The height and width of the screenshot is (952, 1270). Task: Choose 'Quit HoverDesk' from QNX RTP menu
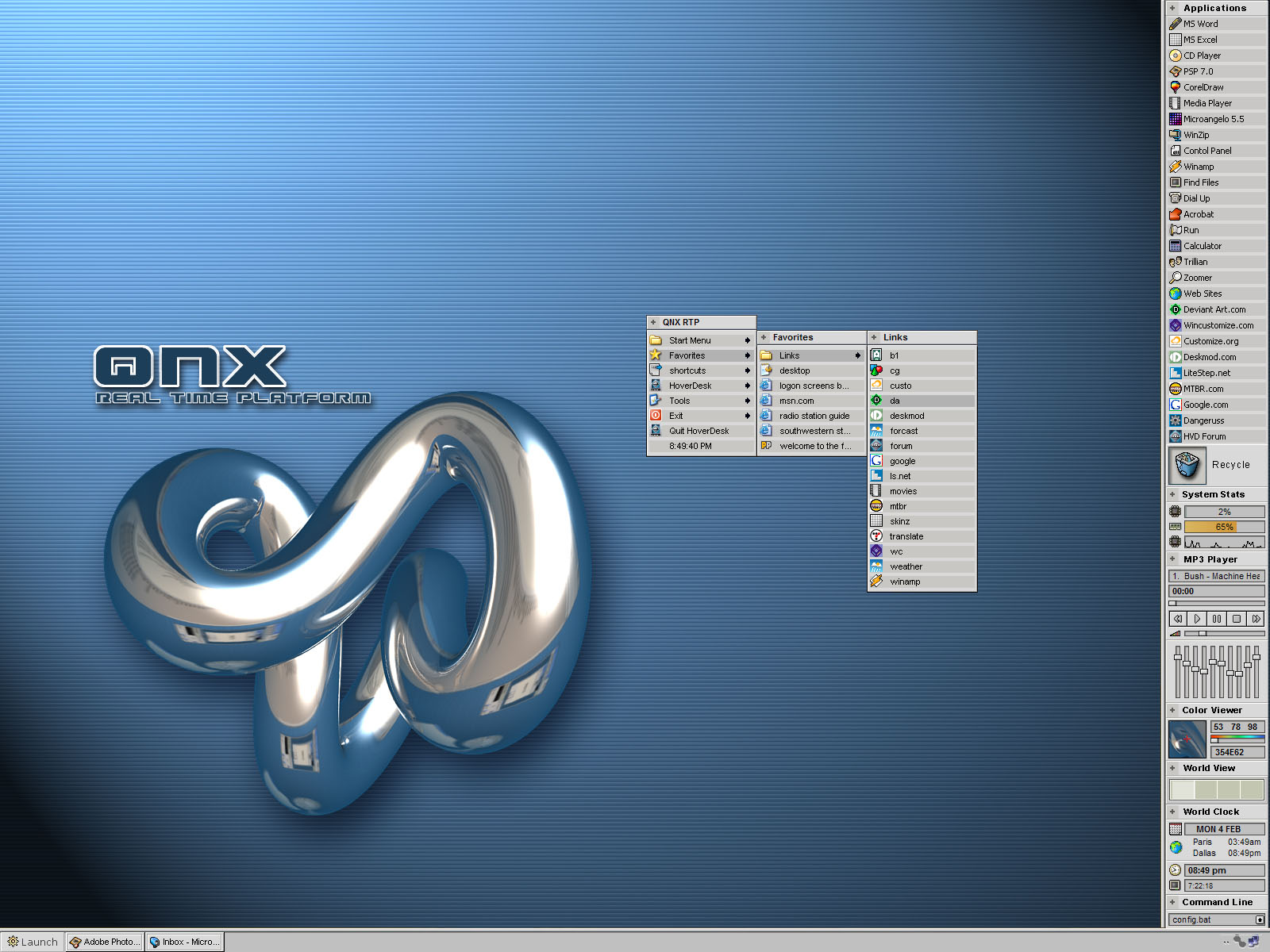pyautogui.click(x=698, y=431)
